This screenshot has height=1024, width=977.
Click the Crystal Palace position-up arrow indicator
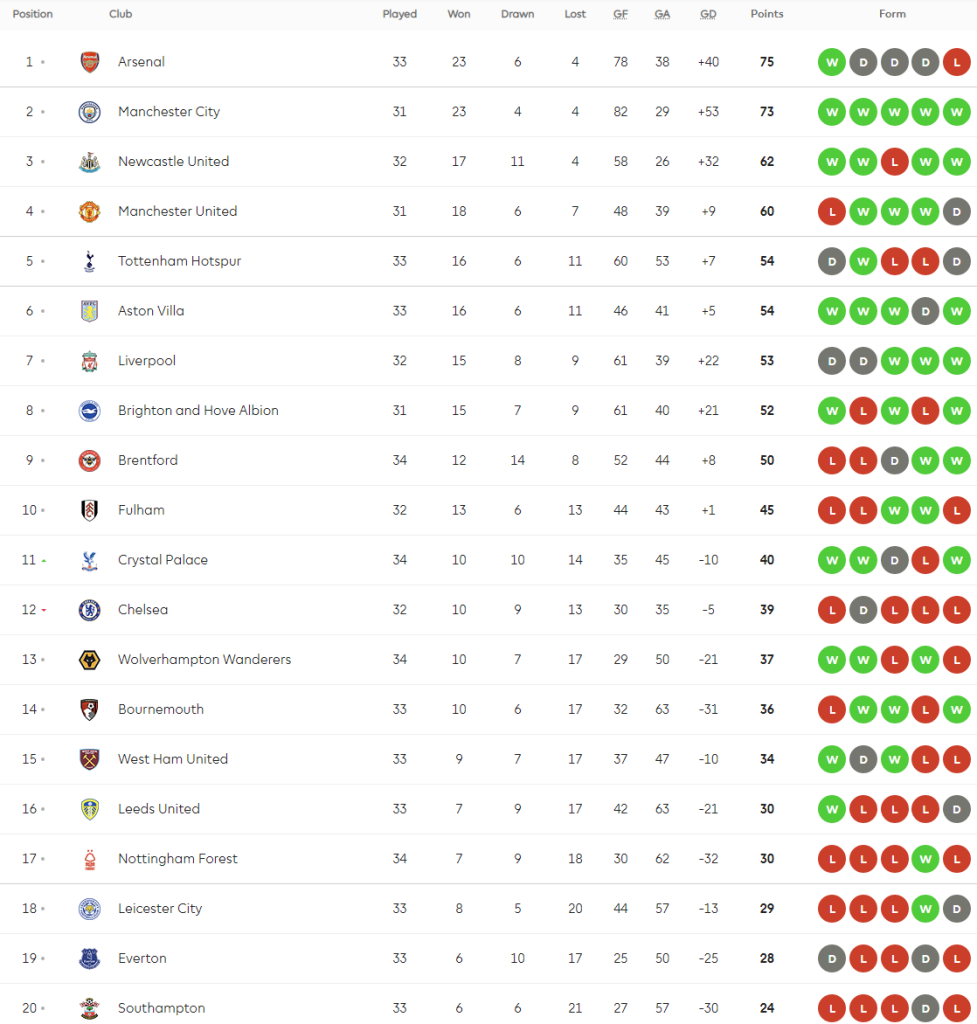tap(43, 560)
